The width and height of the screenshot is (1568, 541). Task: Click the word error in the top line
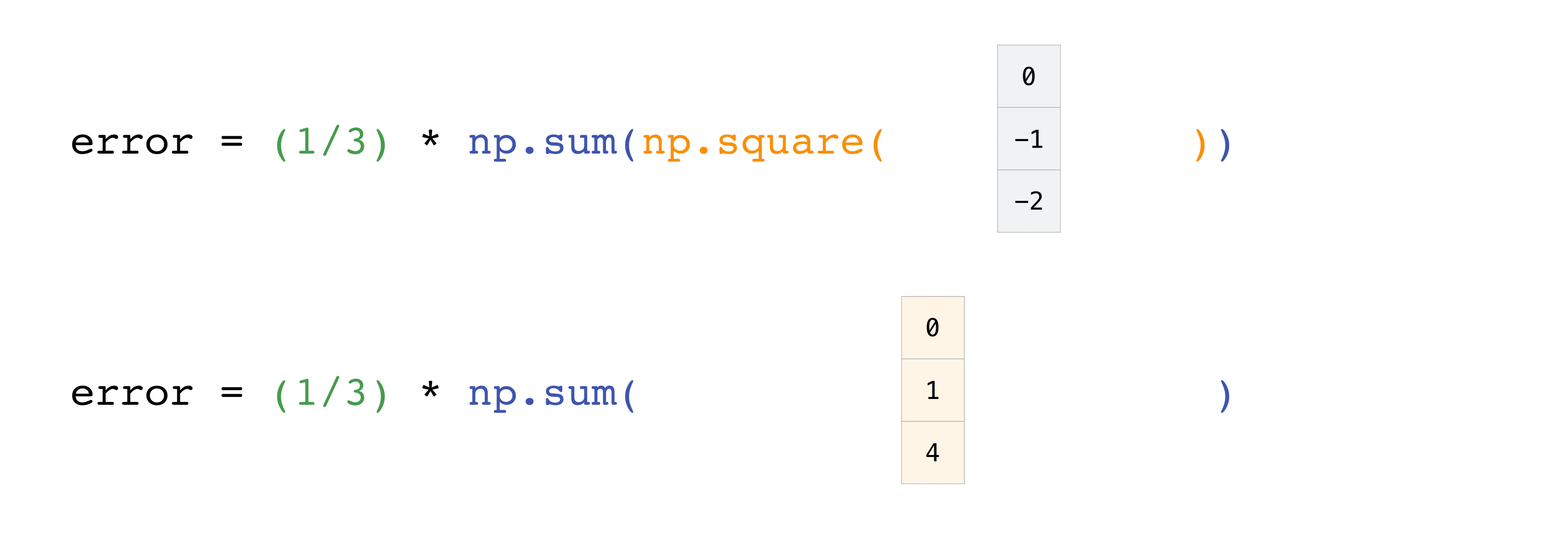click(131, 143)
